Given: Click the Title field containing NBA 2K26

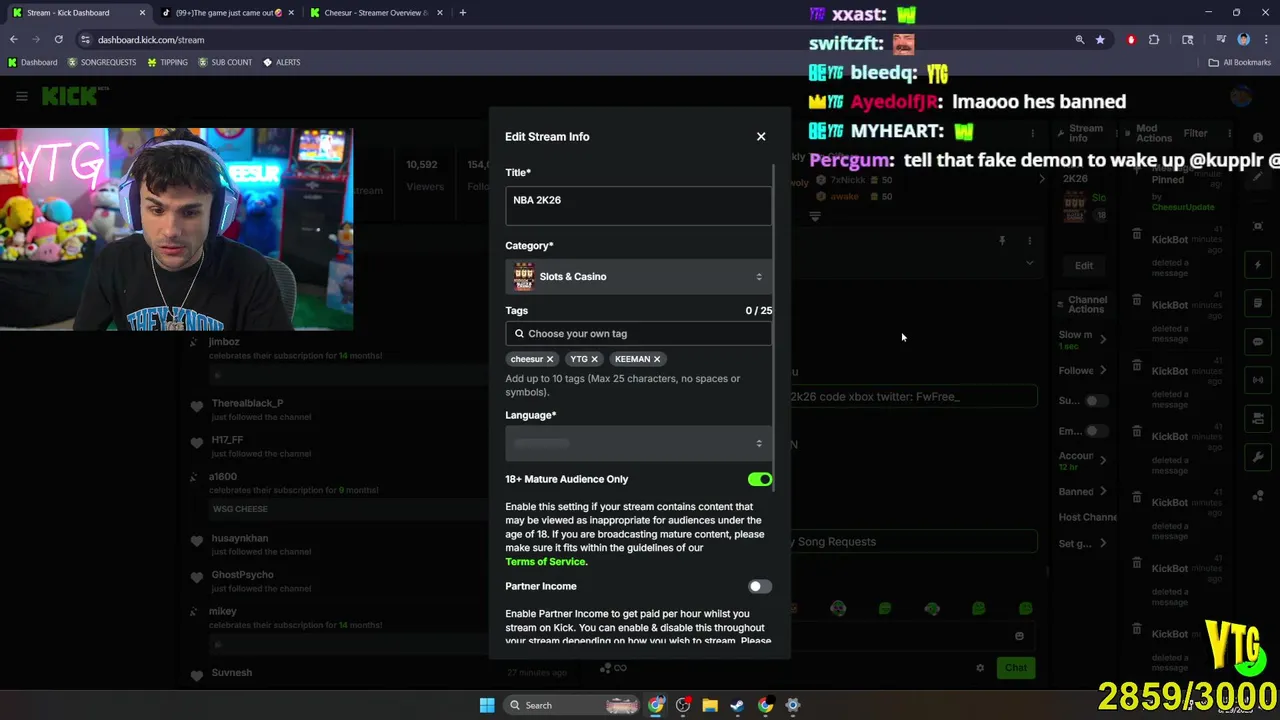Looking at the screenshot, I should pyautogui.click(x=638, y=205).
